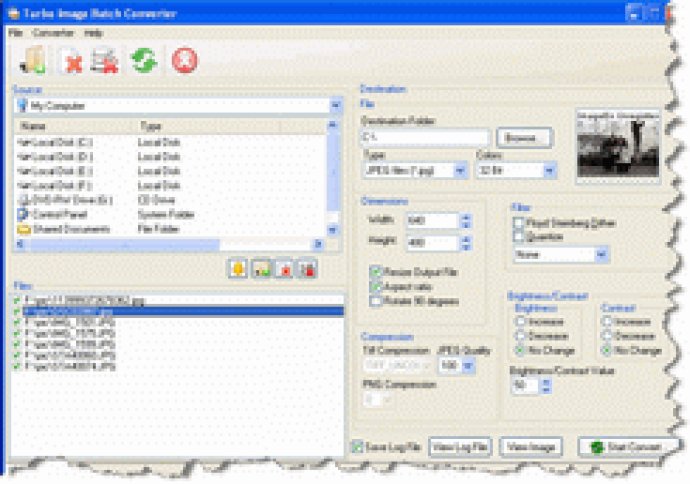Click the Name column header
Viewport: 690px width, 484px height.
[x=75, y=126]
